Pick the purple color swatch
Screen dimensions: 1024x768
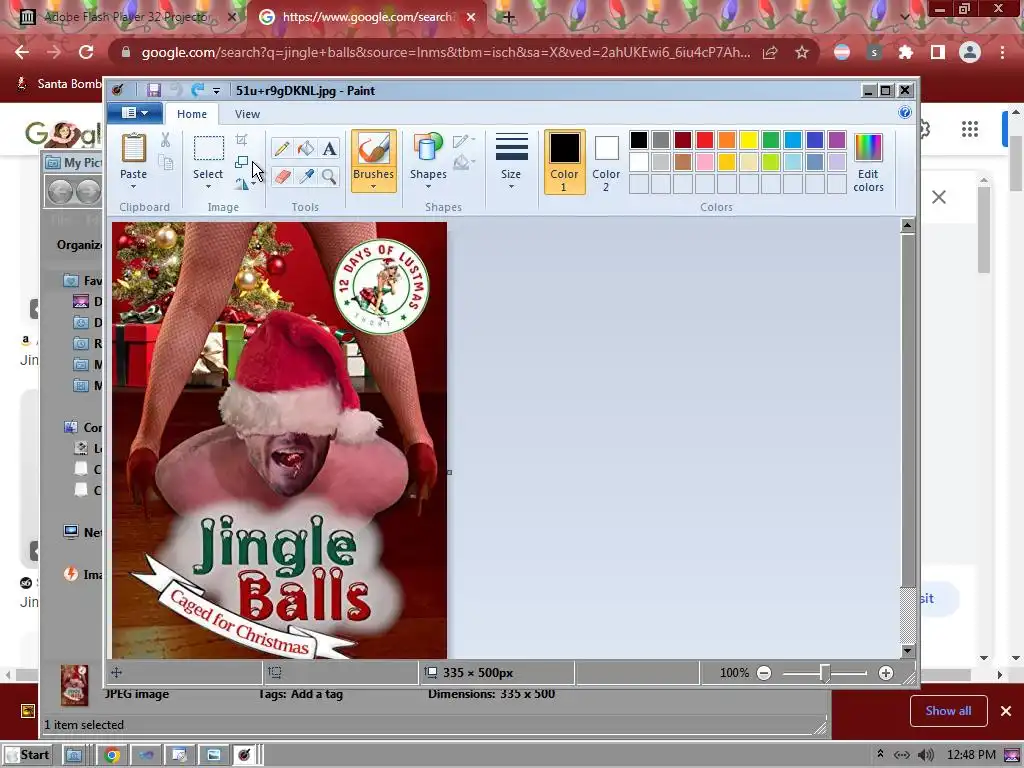click(x=837, y=140)
